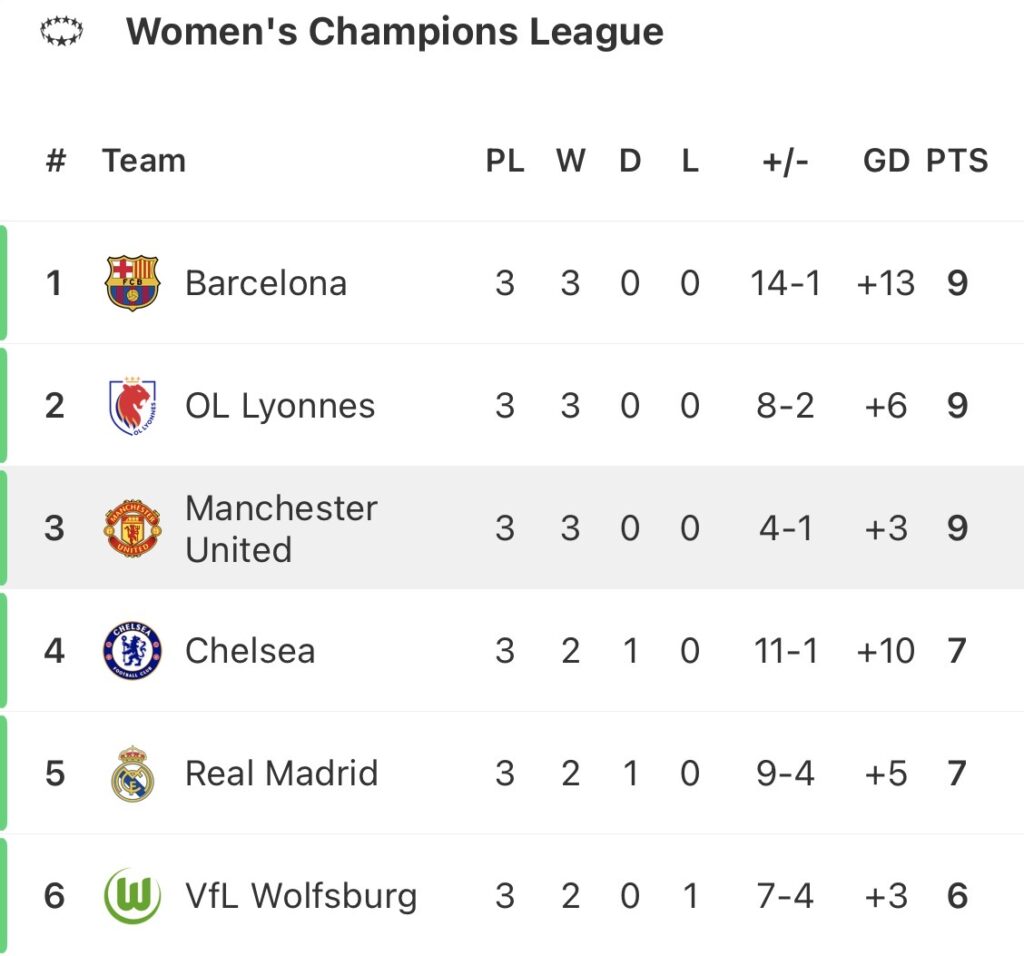Select the OL Lyonnes team name
The width and height of the screenshot is (1024, 956).
pyautogui.click(x=280, y=406)
